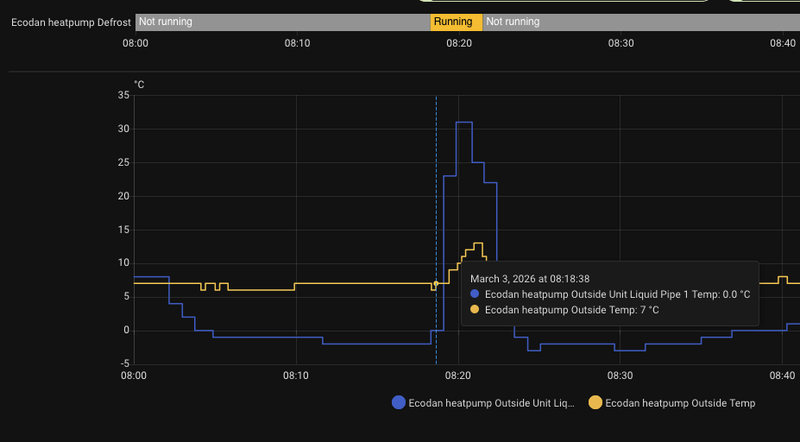Click the 30 label on the y-axis
This screenshot has height=442, width=800.
123,129
